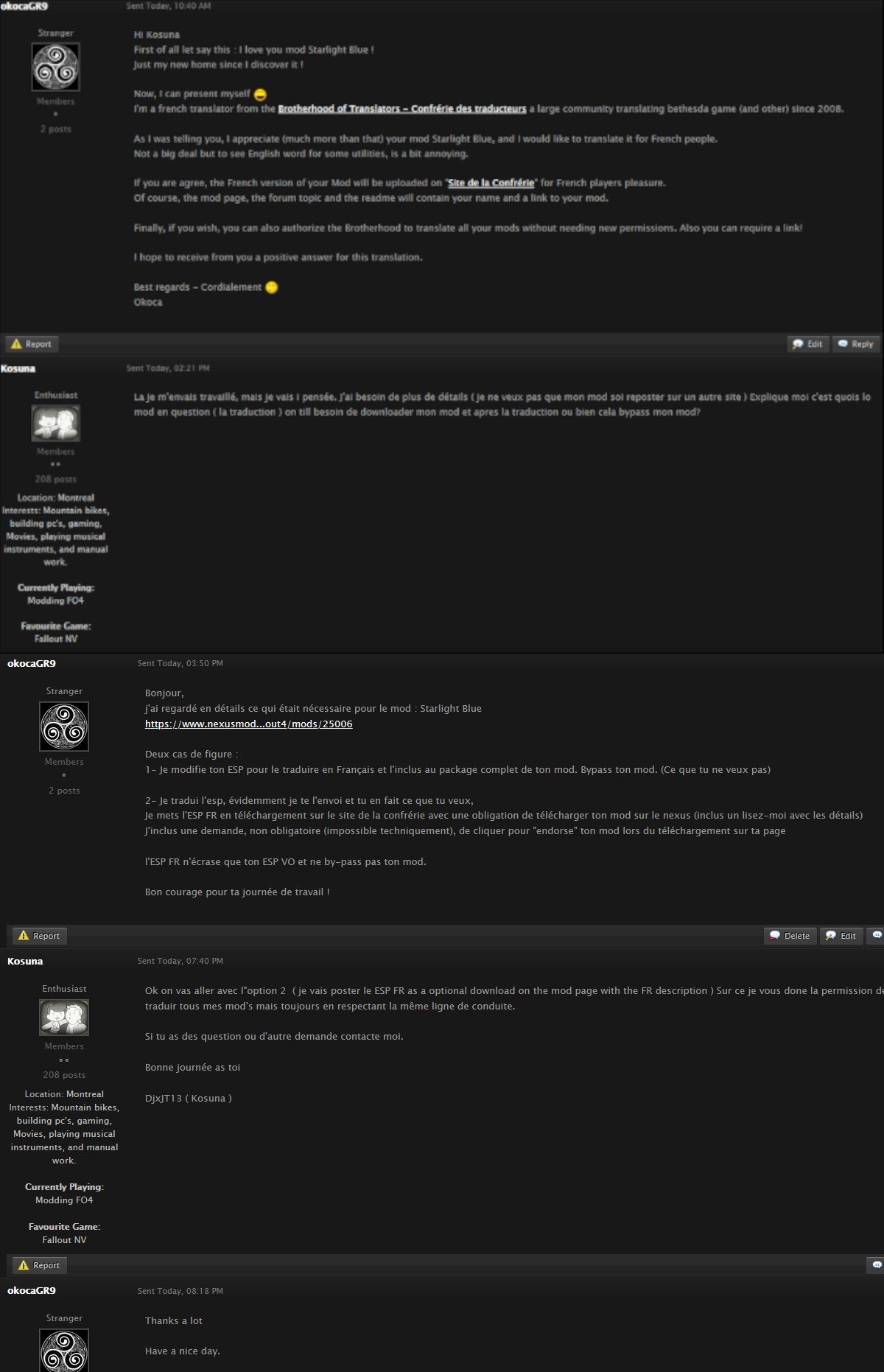The height and width of the screenshot is (1372, 884).
Task: Click Delete button on 03:50 PM message
Action: tap(790, 936)
